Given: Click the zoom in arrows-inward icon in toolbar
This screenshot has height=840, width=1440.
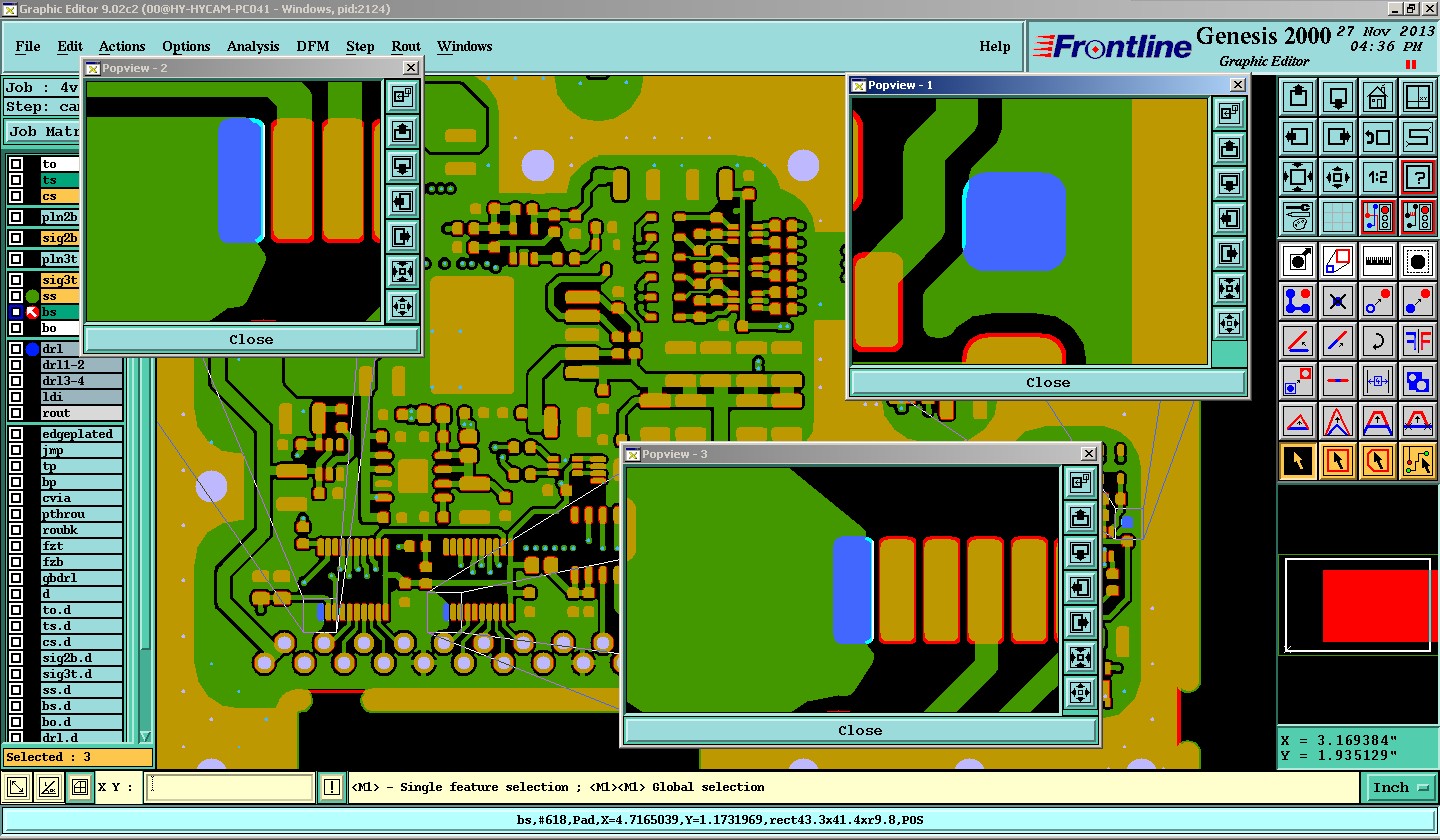Looking at the screenshot, I should [x=1298, y=178].
